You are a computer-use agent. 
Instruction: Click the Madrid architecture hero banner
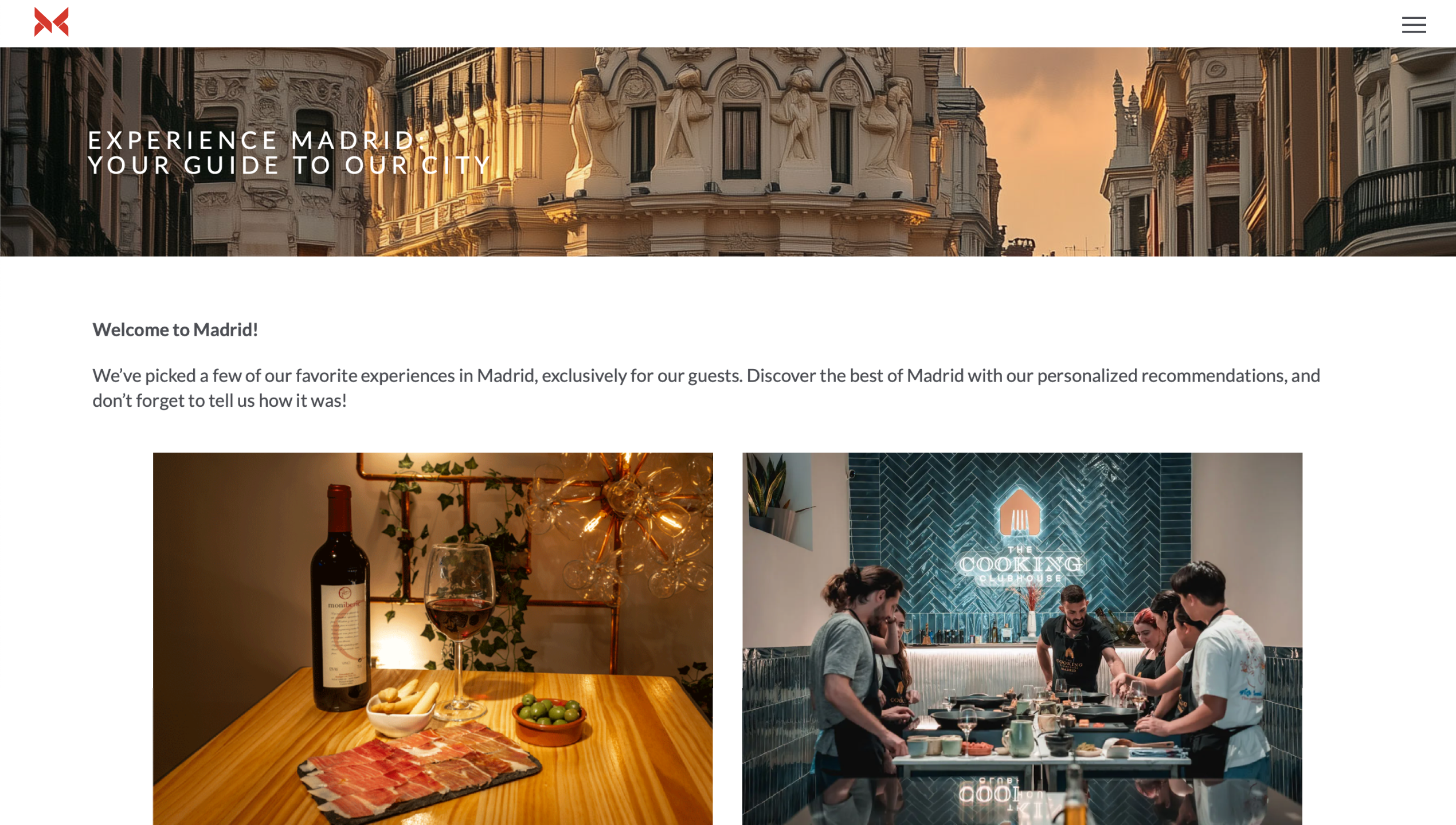(x=728, y=151)
